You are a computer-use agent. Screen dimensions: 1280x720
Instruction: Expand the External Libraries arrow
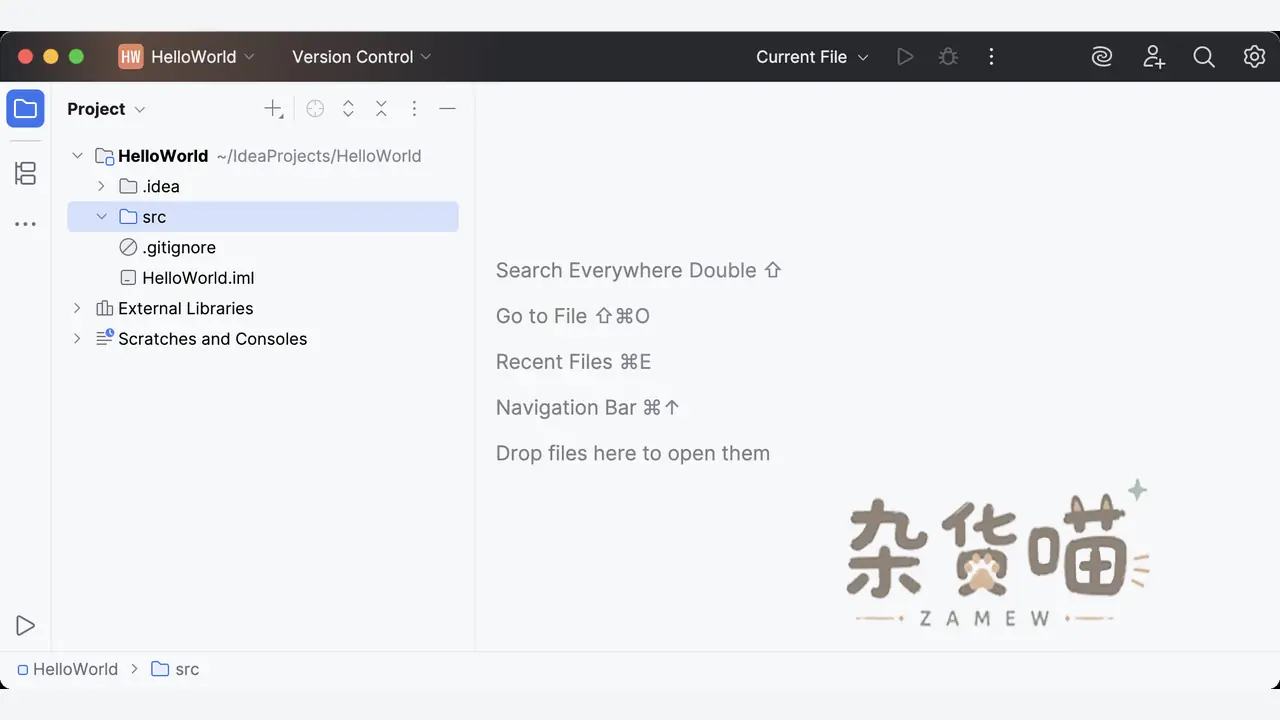coord(77,308)
